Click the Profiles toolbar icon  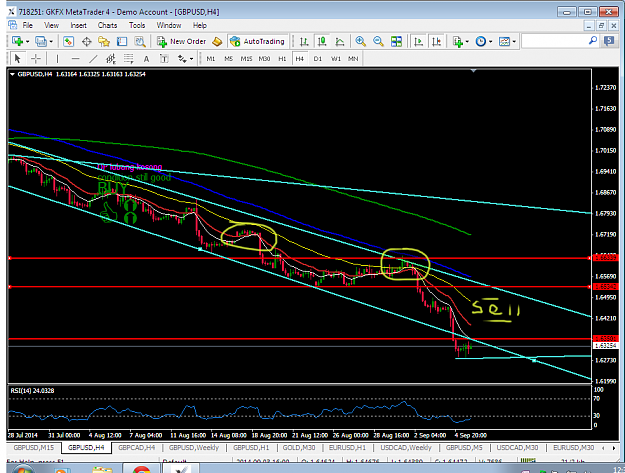(40, 41)
